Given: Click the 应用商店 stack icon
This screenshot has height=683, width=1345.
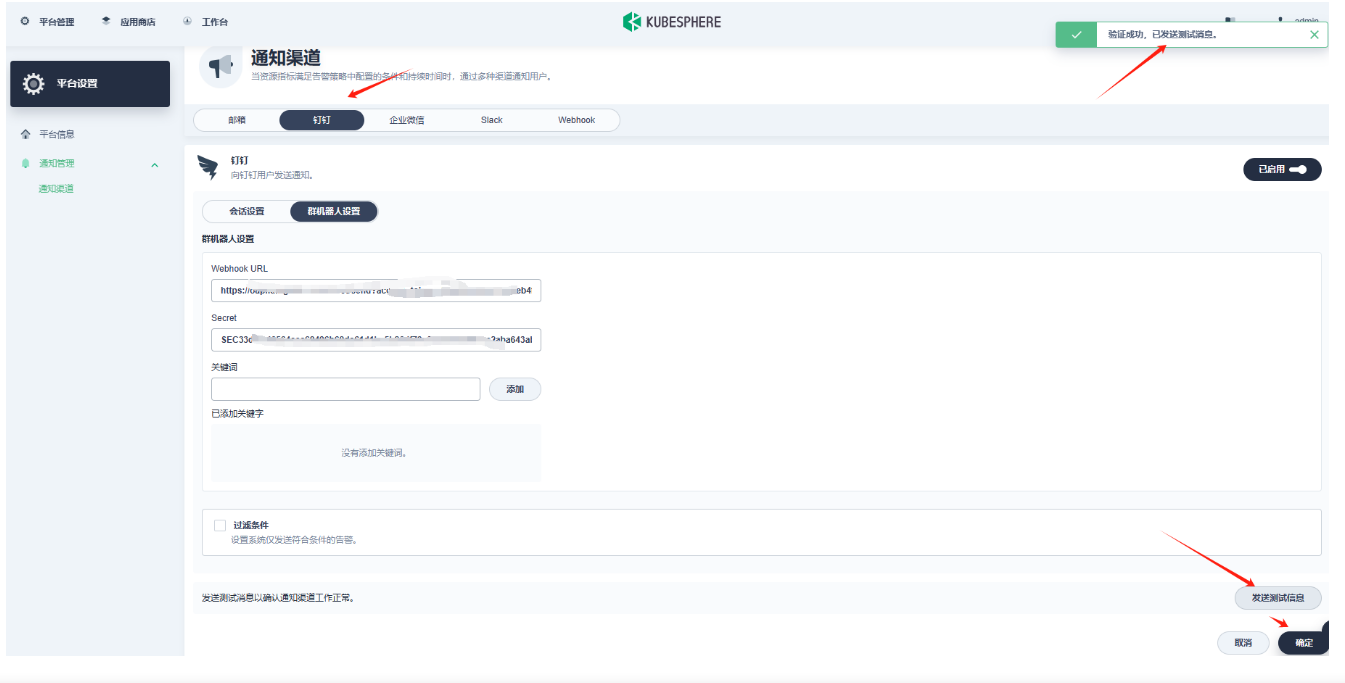Looking at the screenshot, I should tap(106, 21).
